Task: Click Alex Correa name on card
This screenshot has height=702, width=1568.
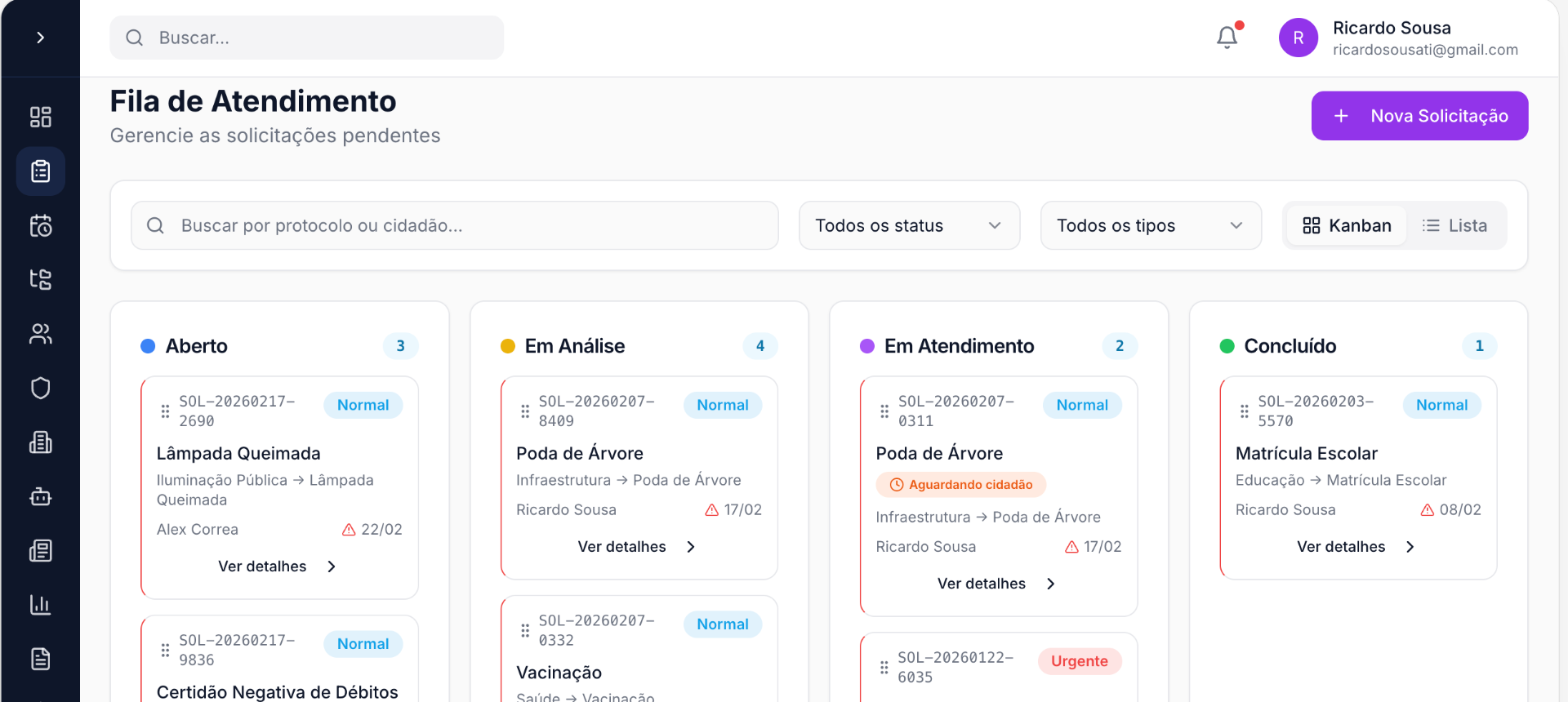Action: [198, 530]
